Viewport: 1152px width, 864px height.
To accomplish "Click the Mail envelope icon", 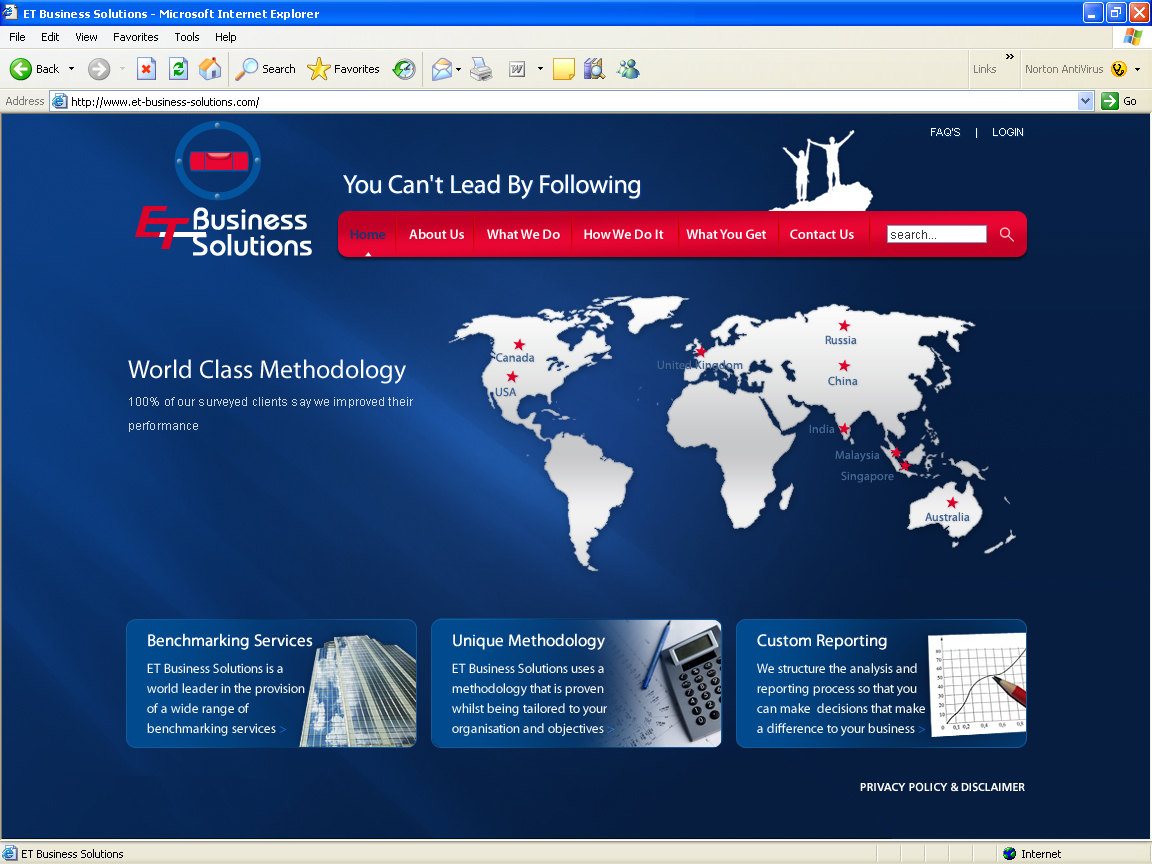I will pyautogui.click(x=442, y=69).
